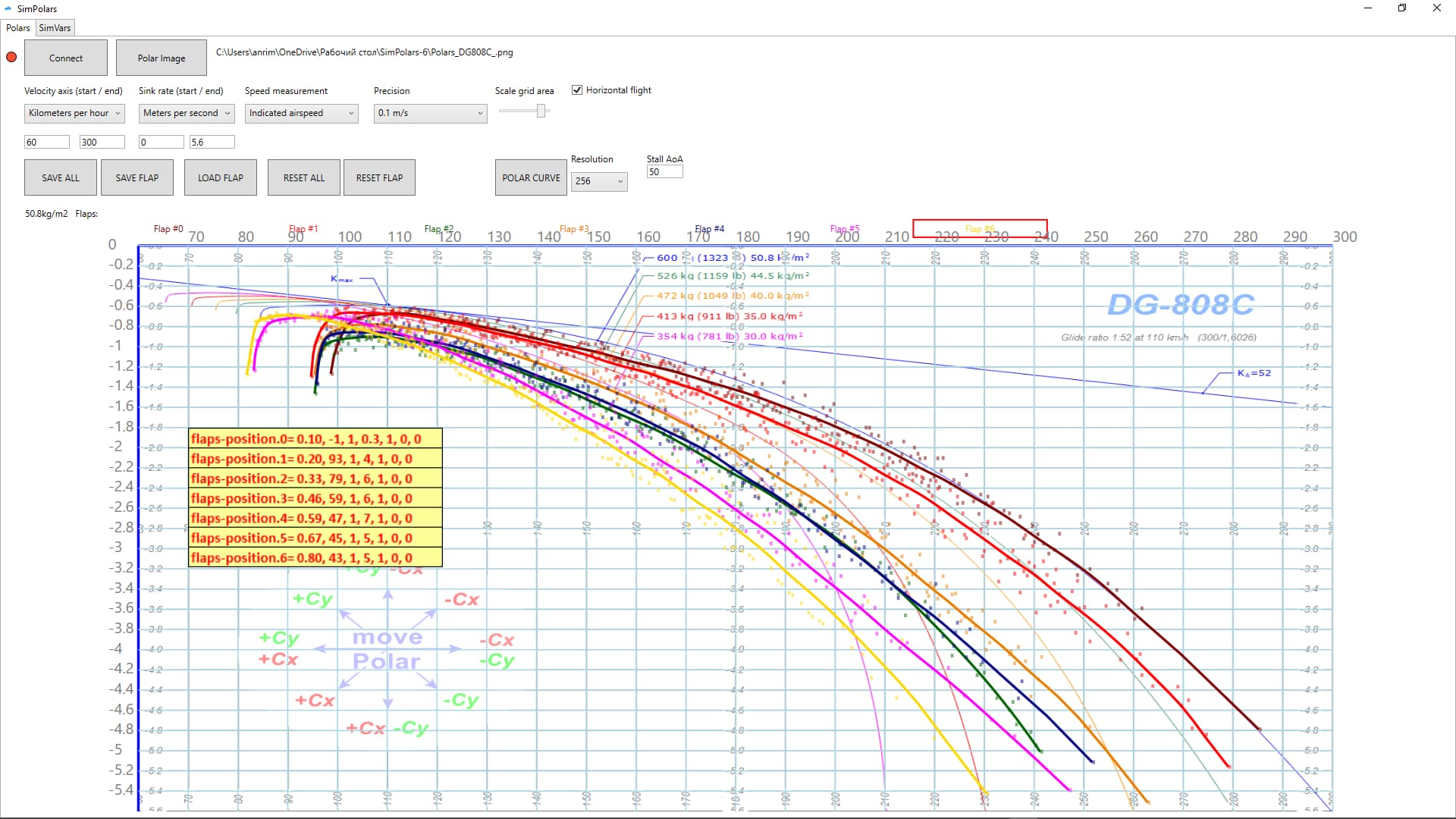Image resolution: width=1456 pixels, height=819 pixels.
Task: Open the Precision 0.1 m/s dropdown
Action: 430,113
